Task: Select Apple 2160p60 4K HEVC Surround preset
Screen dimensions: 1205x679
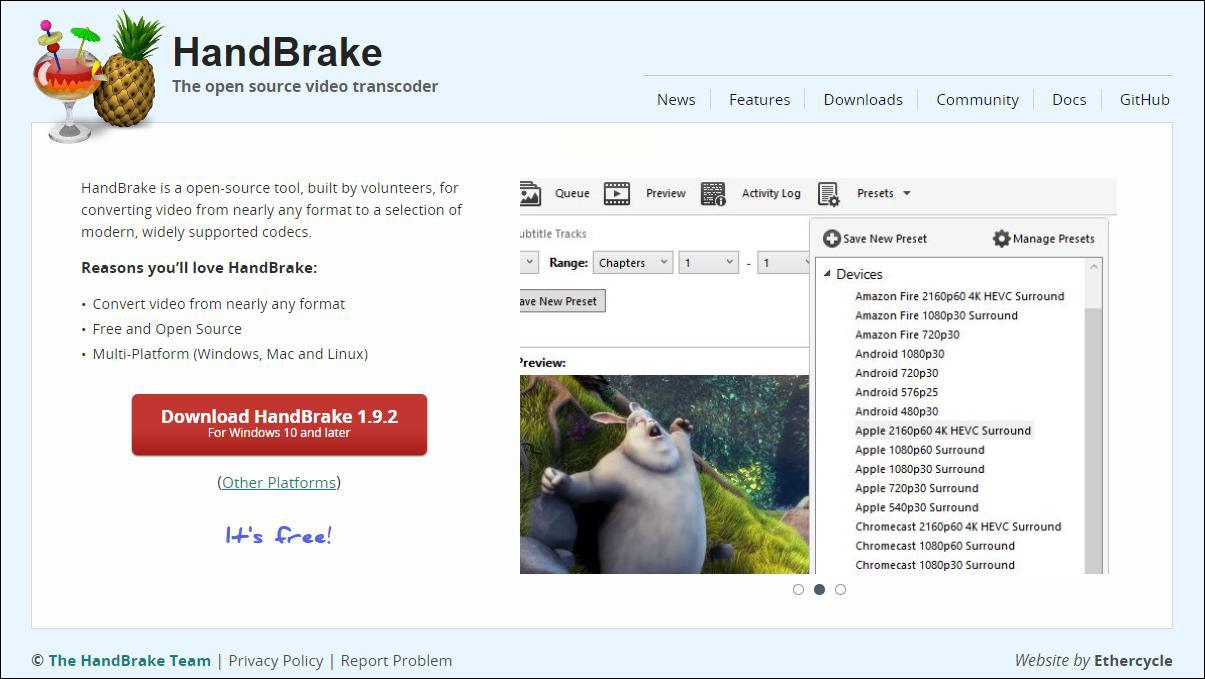Action: point(942,431)
